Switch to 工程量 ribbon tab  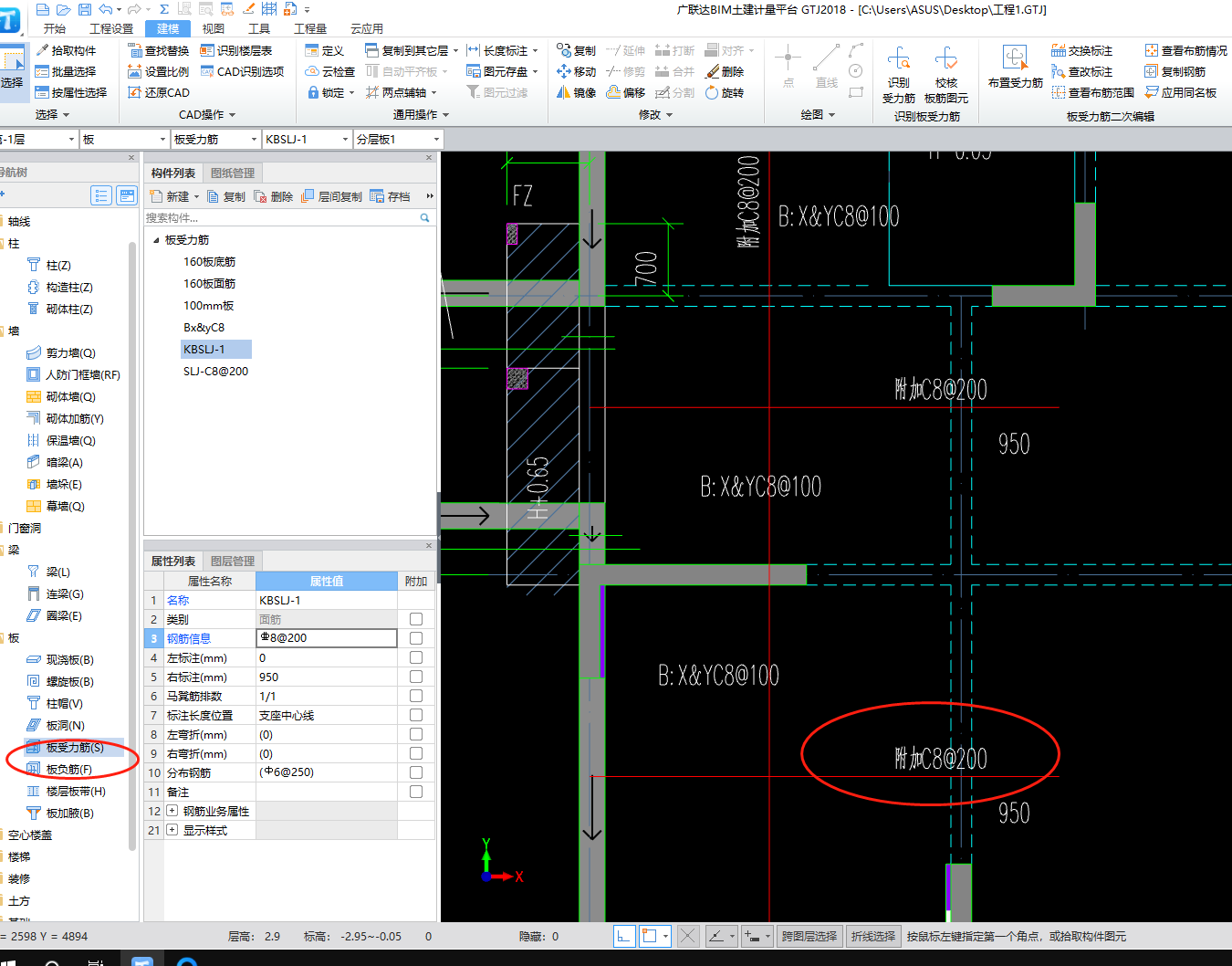[310, 29]
